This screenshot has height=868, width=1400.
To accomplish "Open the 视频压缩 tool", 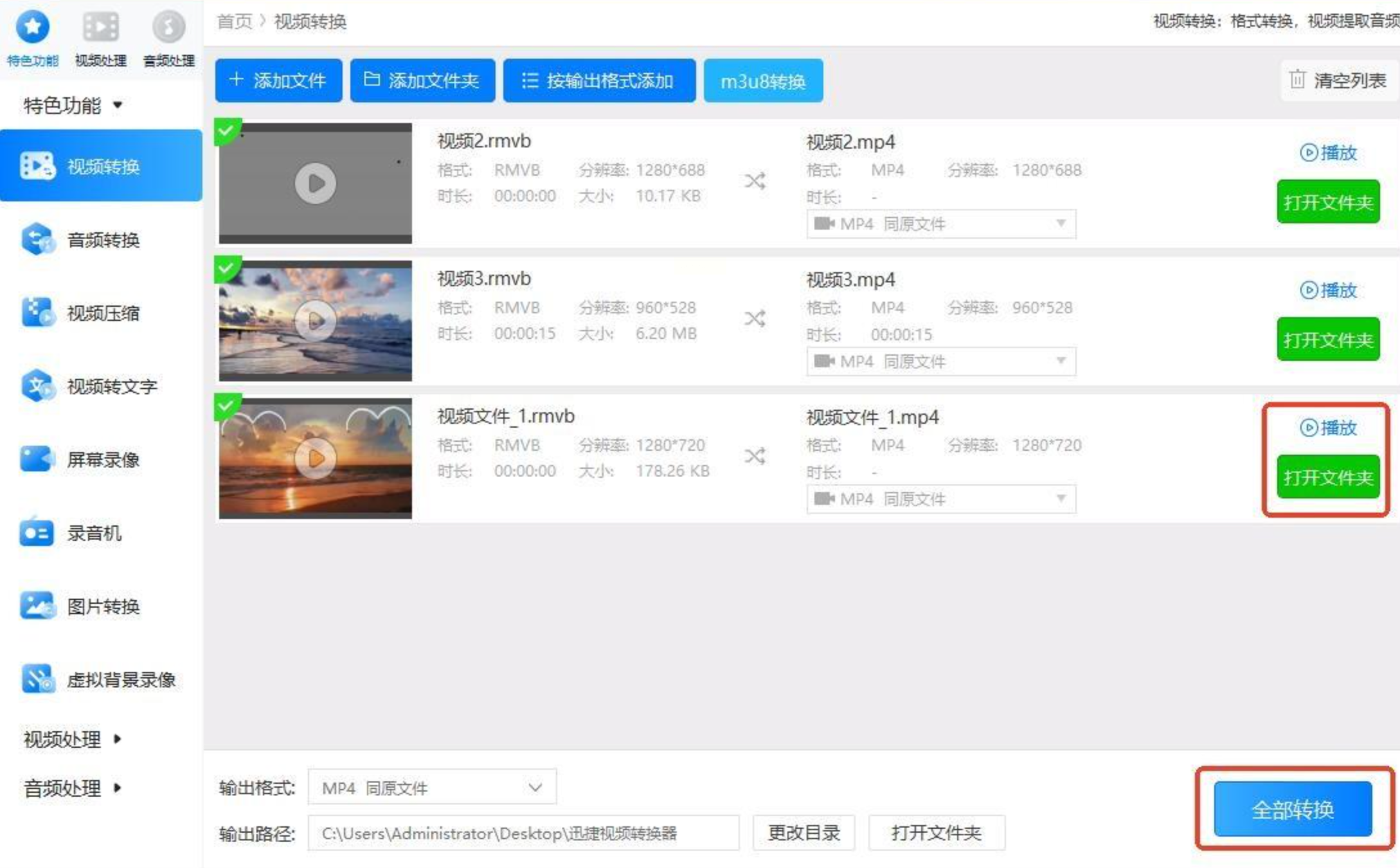I will pos(102,313).
